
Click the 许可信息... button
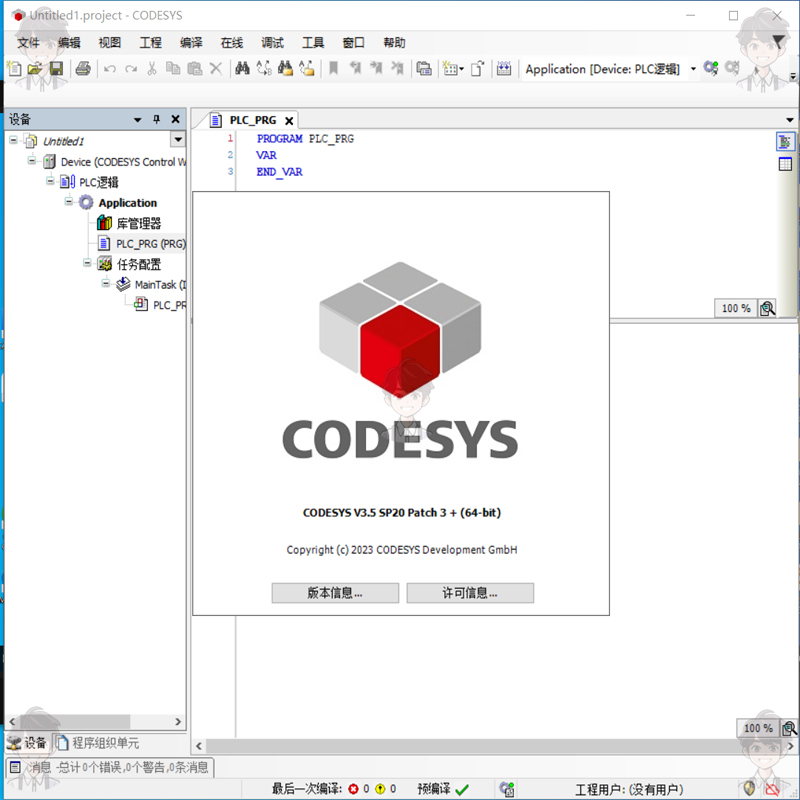[470, 593]
